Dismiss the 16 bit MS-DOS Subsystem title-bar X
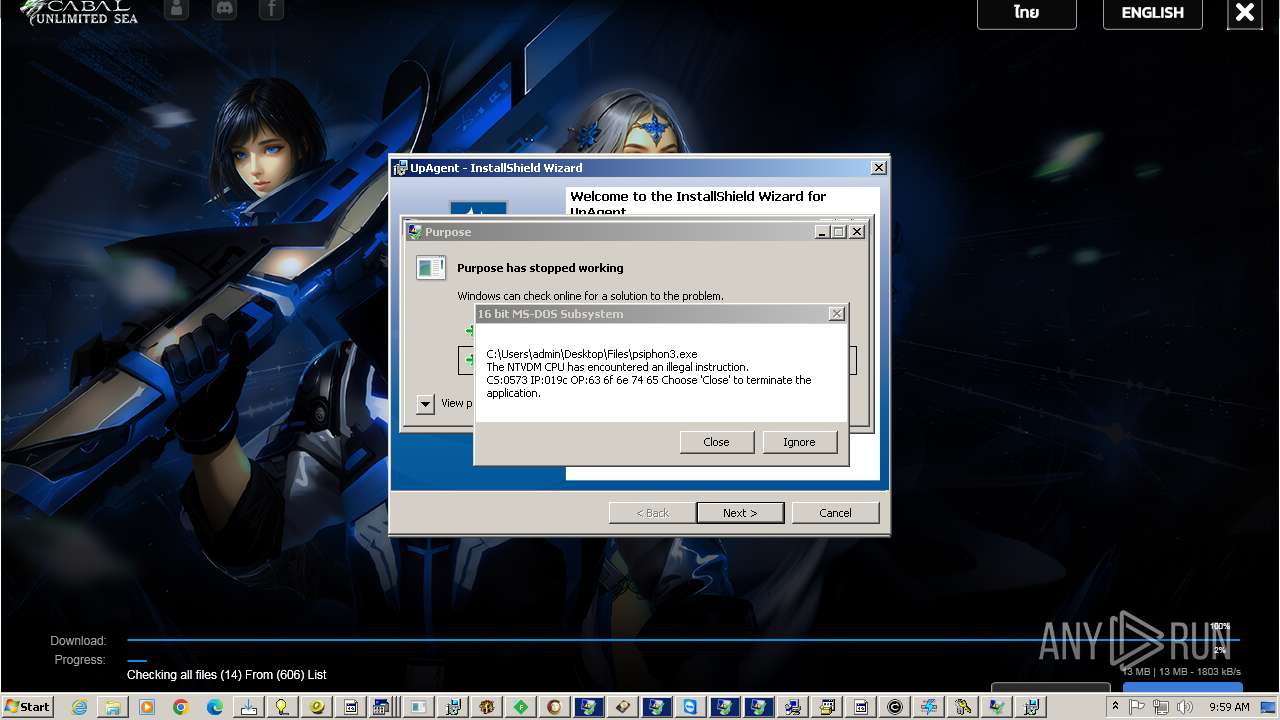1280x720 pixels. (x=837, y=314)
